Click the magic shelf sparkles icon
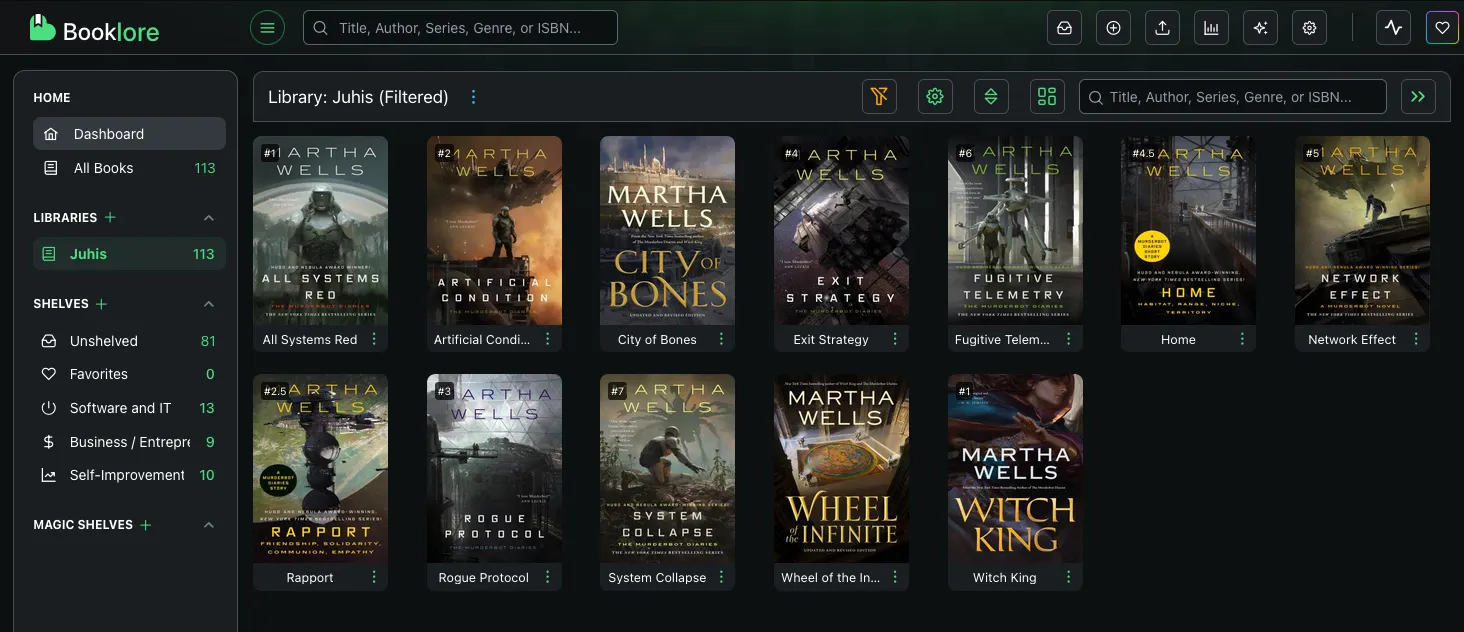The height and width of the screenshot is (632, 1464). (x=1260, y=27)
